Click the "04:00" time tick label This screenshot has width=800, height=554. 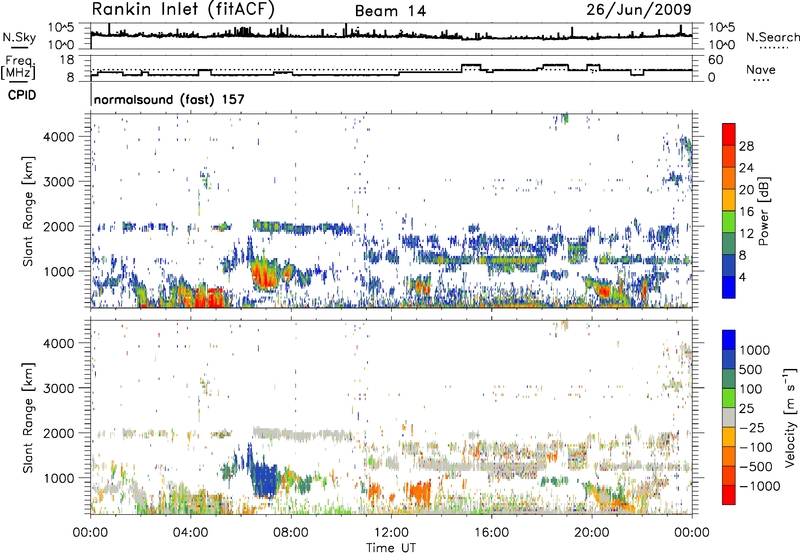(190, 533)
